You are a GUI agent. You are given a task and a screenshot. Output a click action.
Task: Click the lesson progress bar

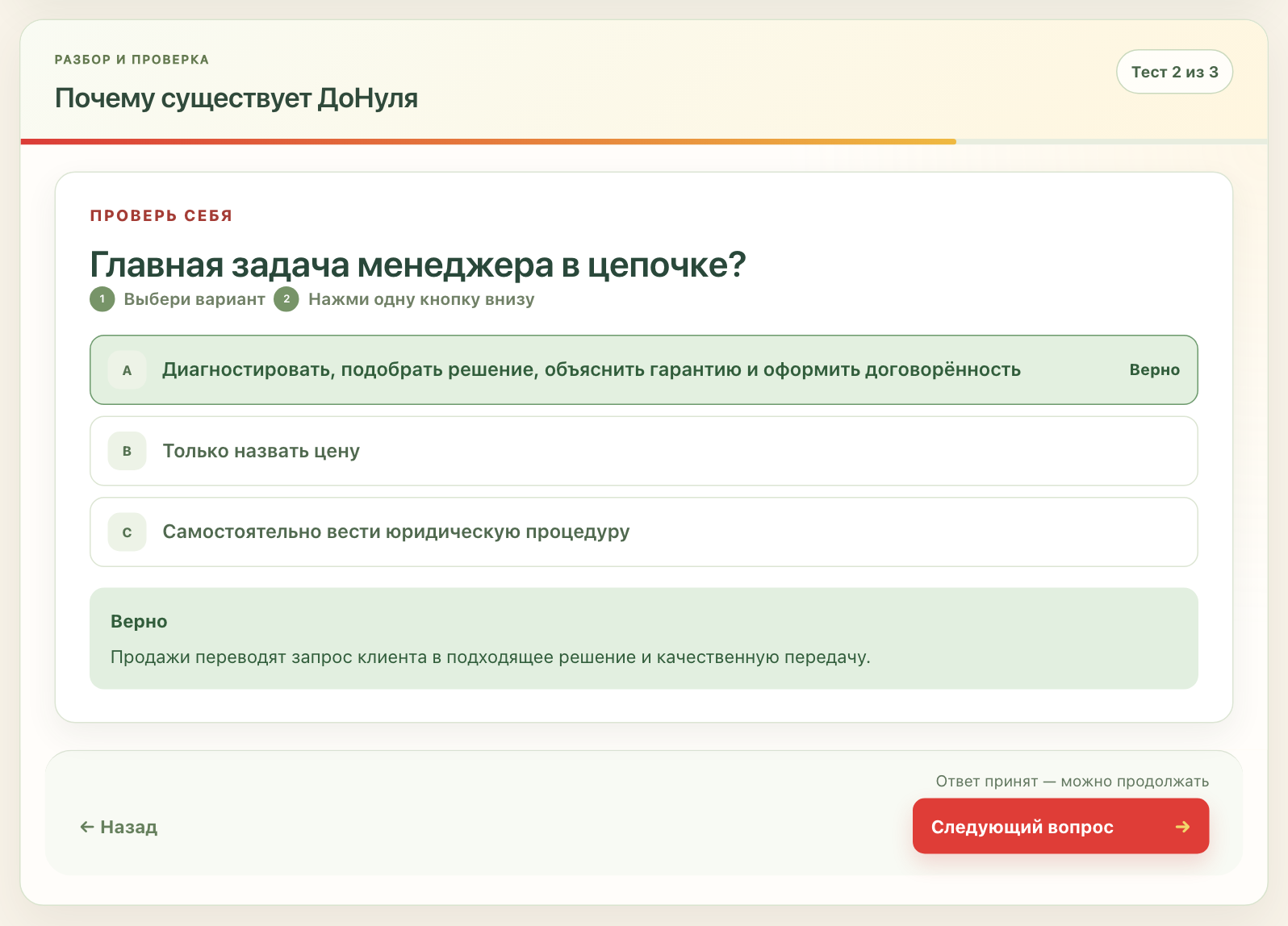[644, 142]
